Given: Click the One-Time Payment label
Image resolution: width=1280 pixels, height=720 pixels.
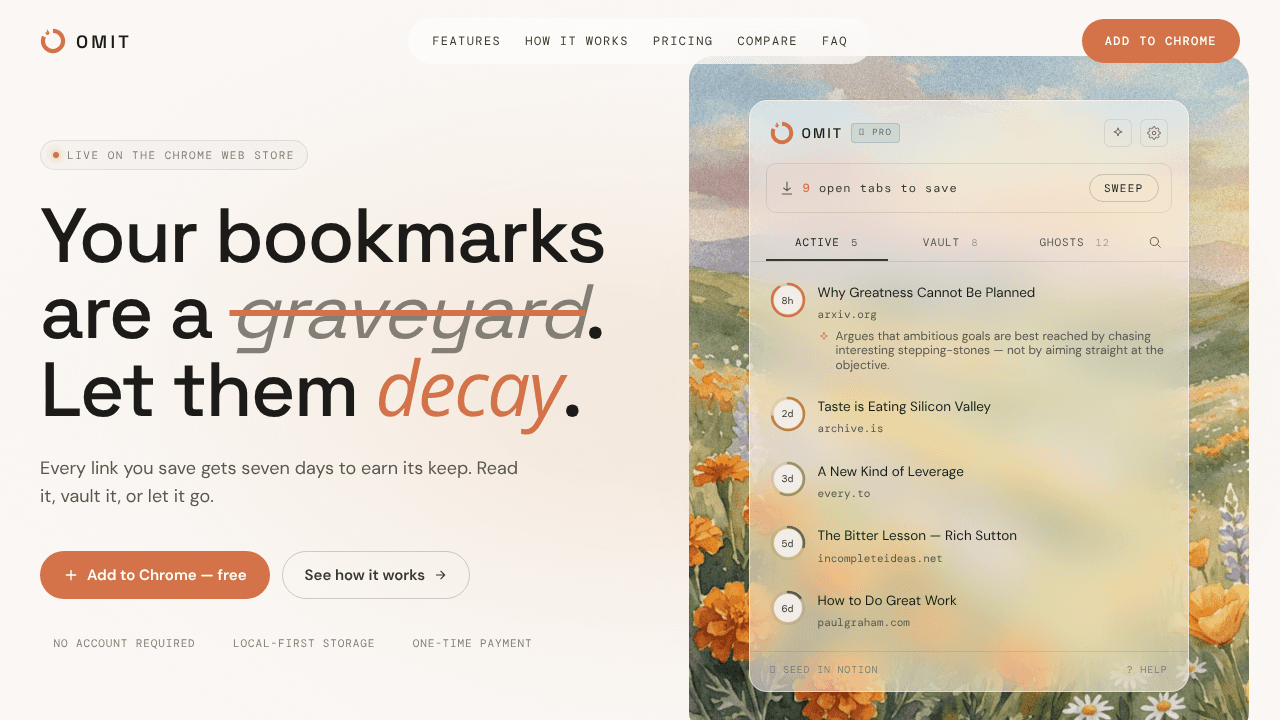Looking at the screenshot, I should click(x=472, y=644).
